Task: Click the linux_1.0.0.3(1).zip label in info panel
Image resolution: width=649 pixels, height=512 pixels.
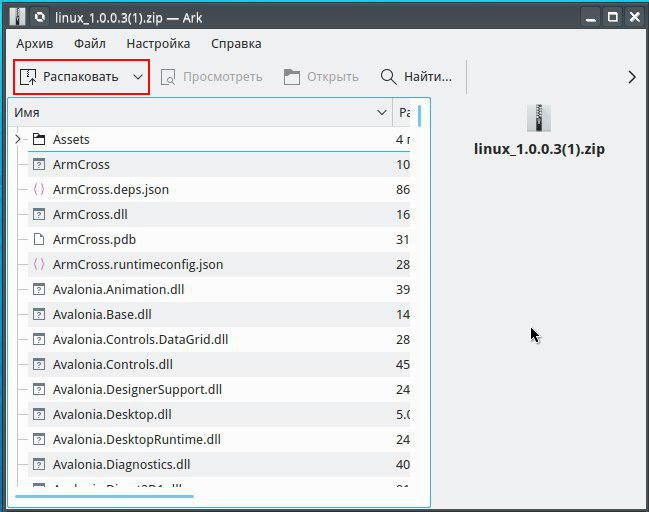Action: click(539, 149)
